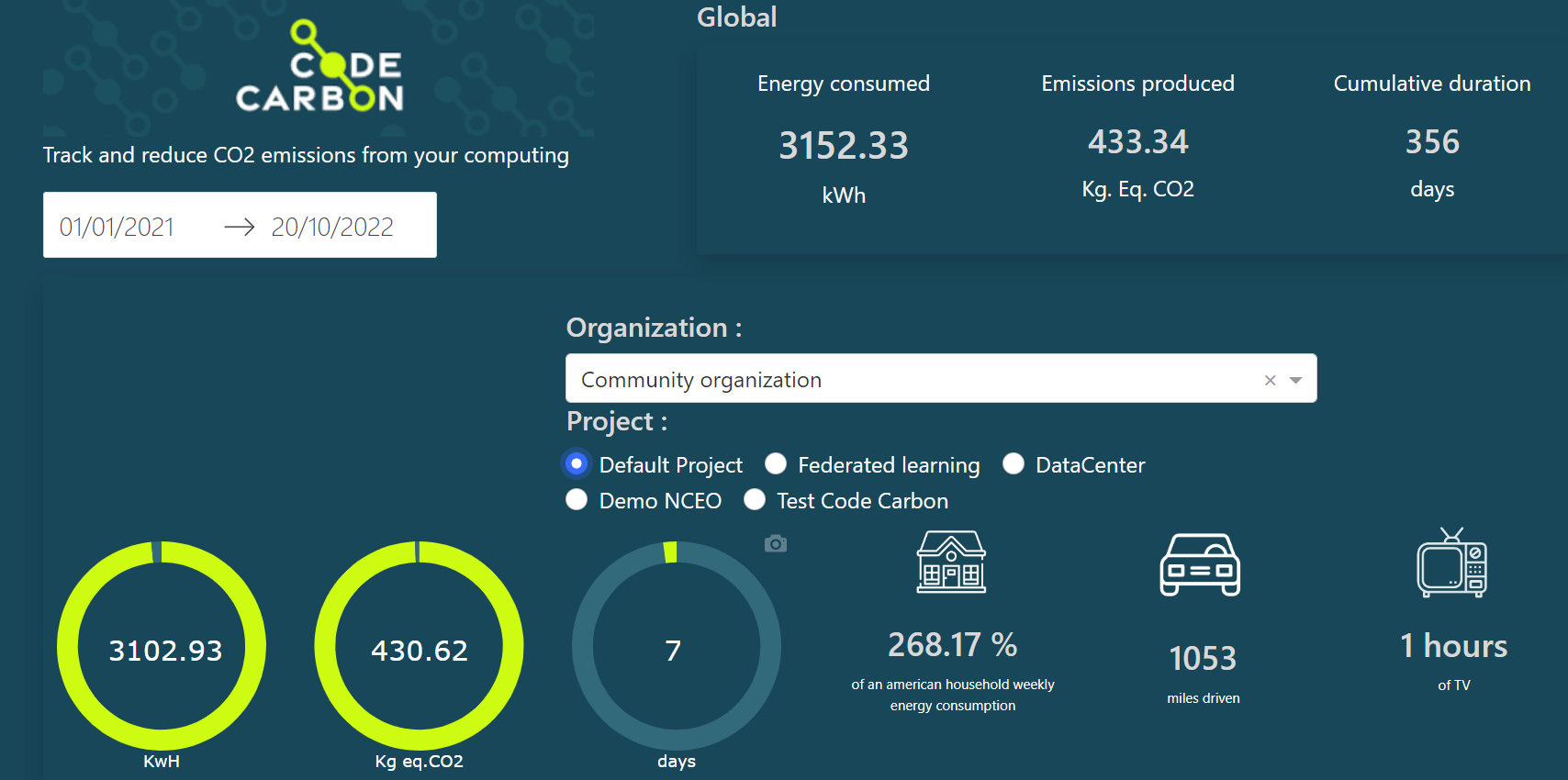This screenshot has width=1568, height=780.
Task: Click the car miles driven icon
Action: [1200, 565]
